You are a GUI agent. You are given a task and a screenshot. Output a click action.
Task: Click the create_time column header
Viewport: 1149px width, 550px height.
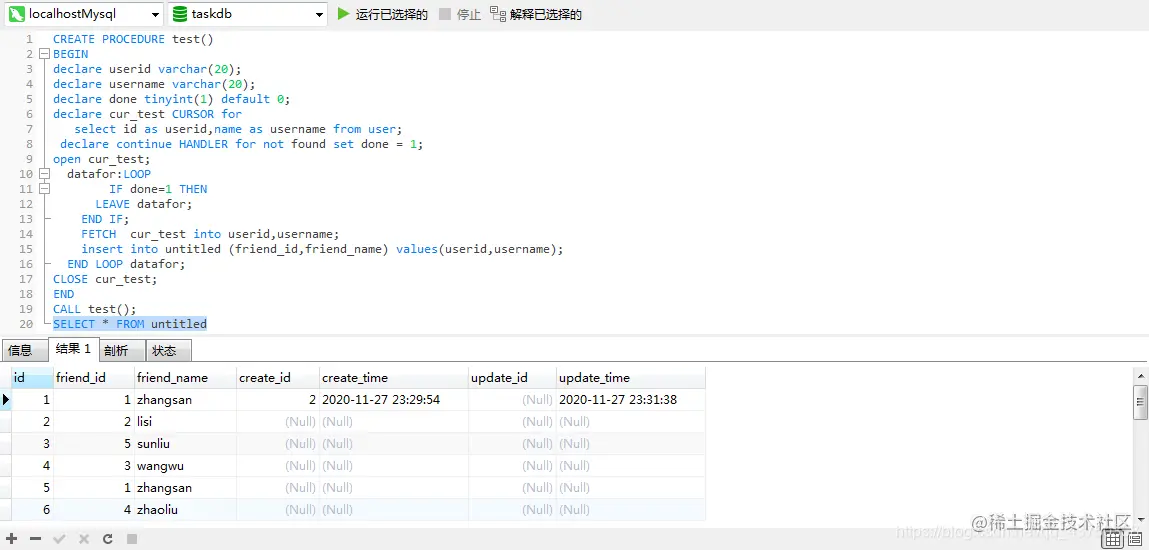point(394,378)
